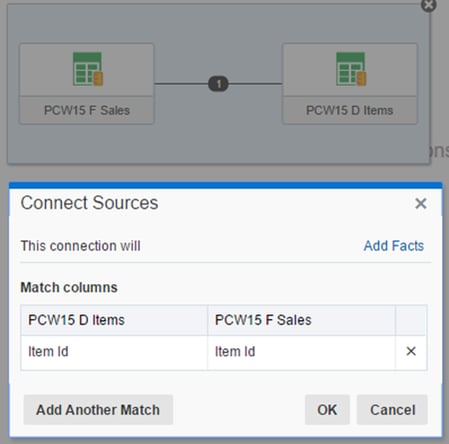Viewport: 449px width, 444px height.
Task: Click the Connect Sources dialog title
Action: click(x=89, y=203)
